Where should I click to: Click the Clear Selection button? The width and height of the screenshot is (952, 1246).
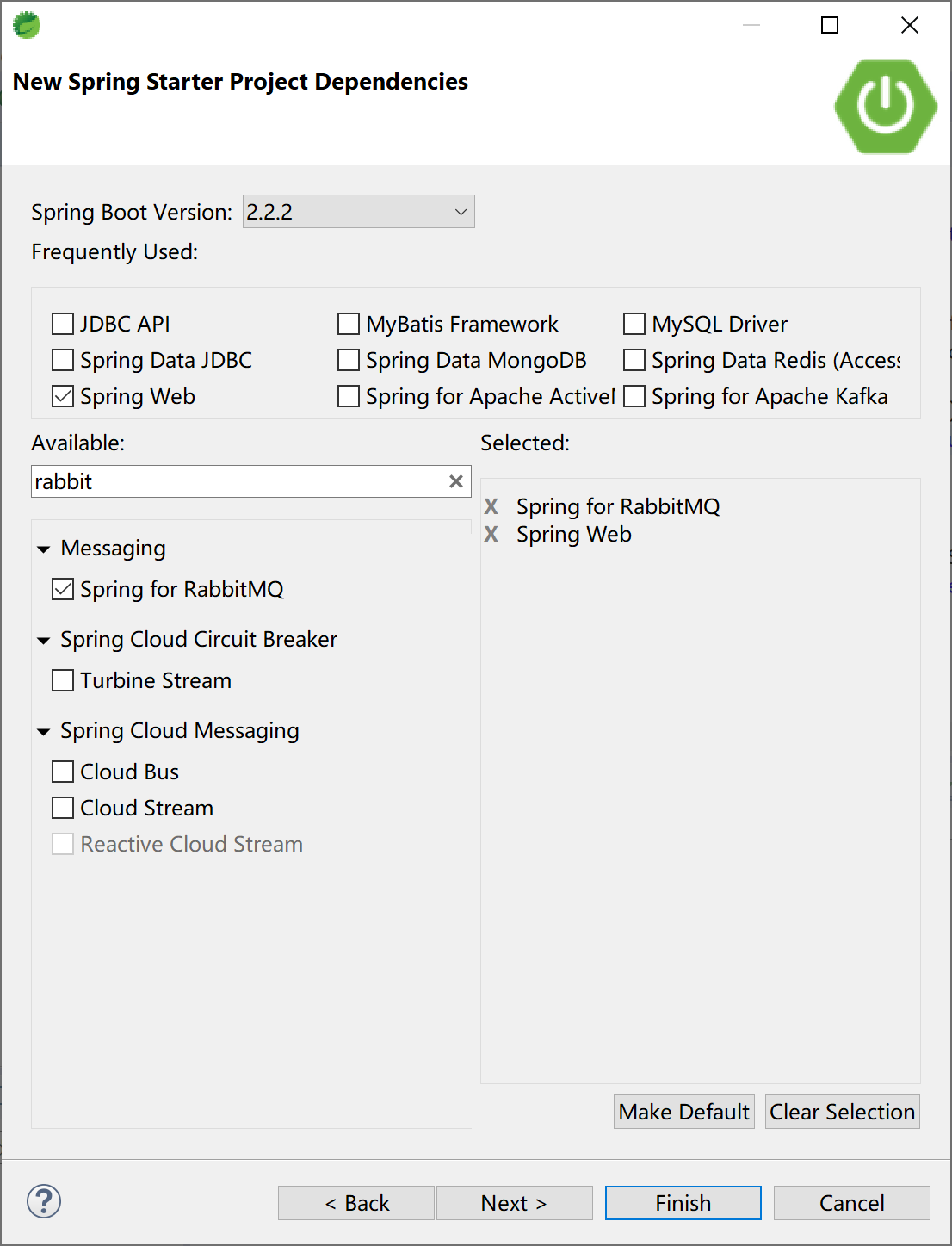click(842, 1112)
